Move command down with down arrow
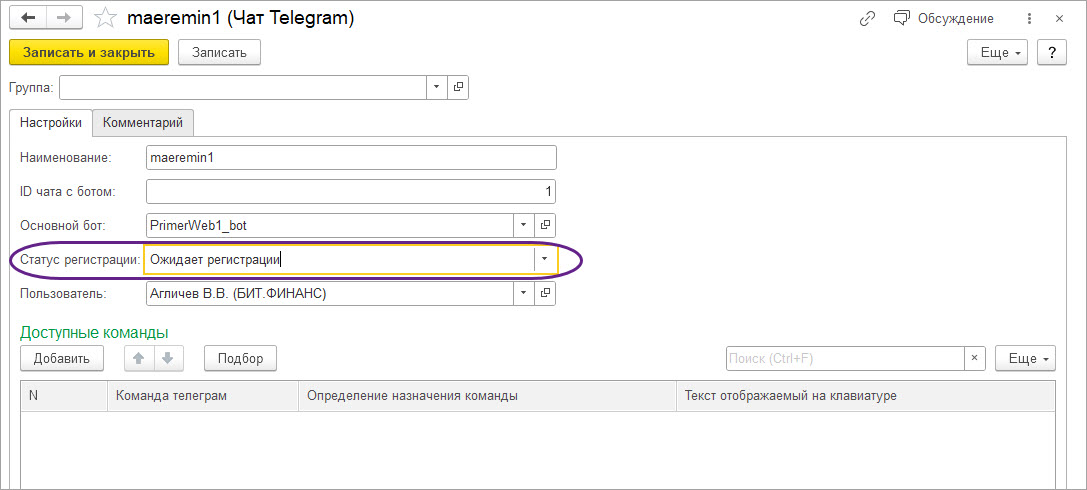This screenshot has width=1087, height=490. pos(170,358)
